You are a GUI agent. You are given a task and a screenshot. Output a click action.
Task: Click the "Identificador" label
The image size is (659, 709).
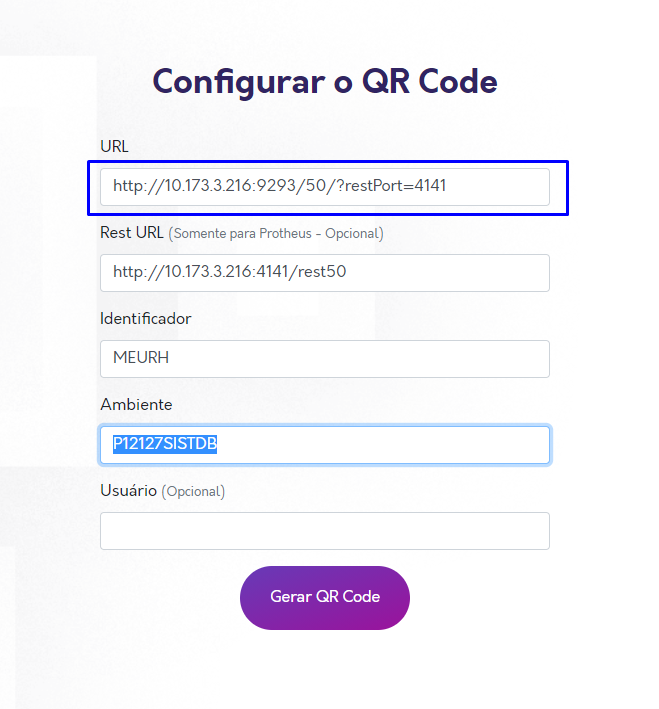coord(145,318)
